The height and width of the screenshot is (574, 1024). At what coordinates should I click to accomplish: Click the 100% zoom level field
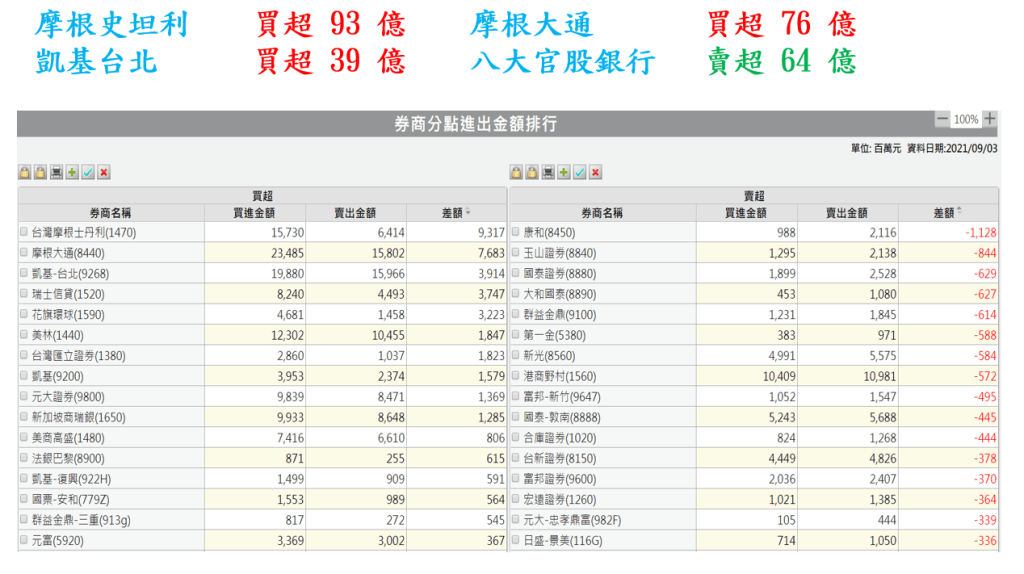966,119
